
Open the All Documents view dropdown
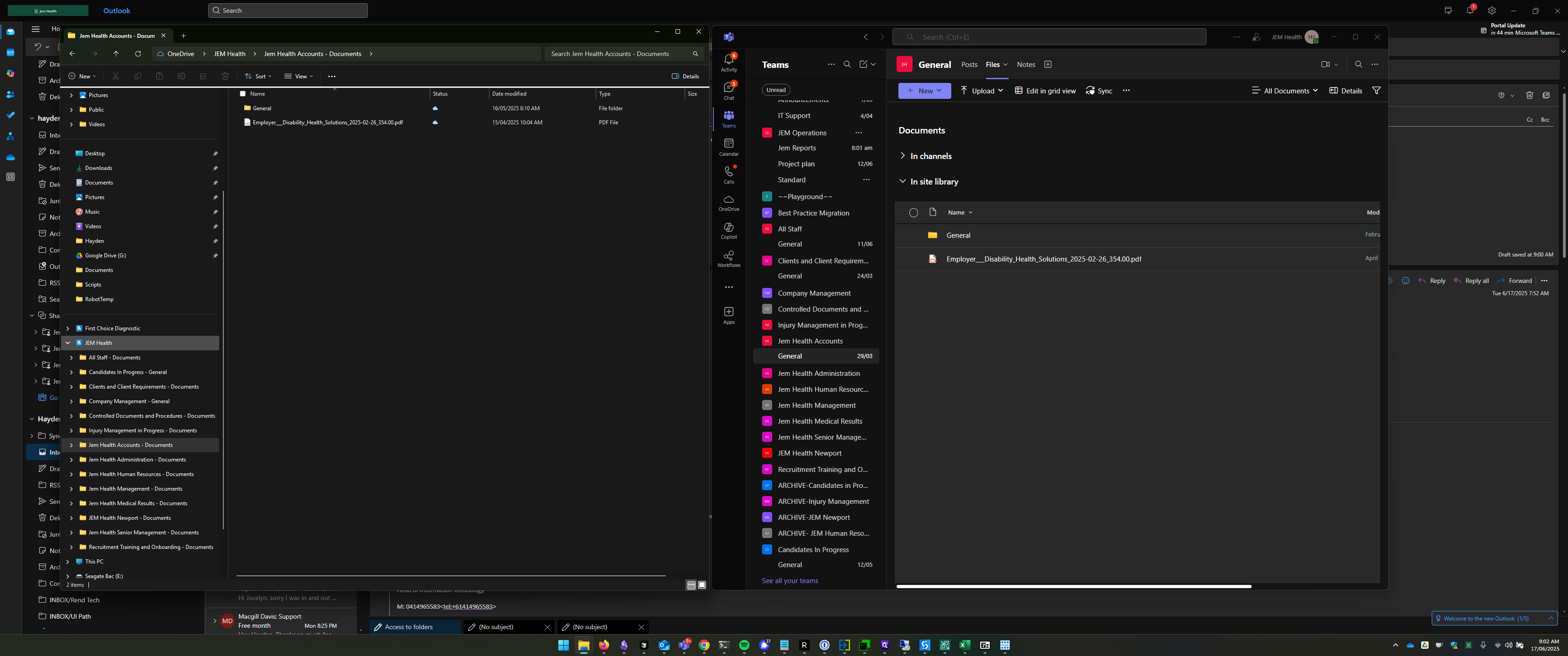[x=1284, y=91]
